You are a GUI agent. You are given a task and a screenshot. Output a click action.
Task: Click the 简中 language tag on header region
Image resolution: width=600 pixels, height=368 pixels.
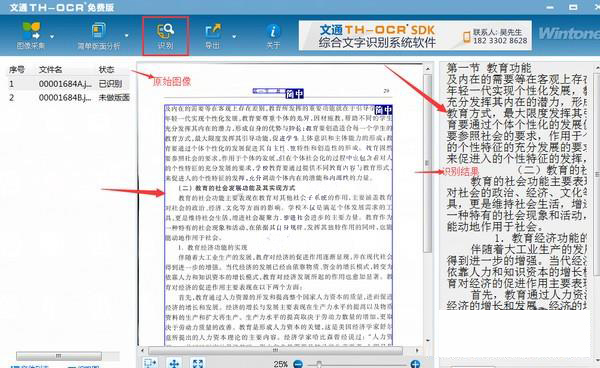tap(295, 93)
